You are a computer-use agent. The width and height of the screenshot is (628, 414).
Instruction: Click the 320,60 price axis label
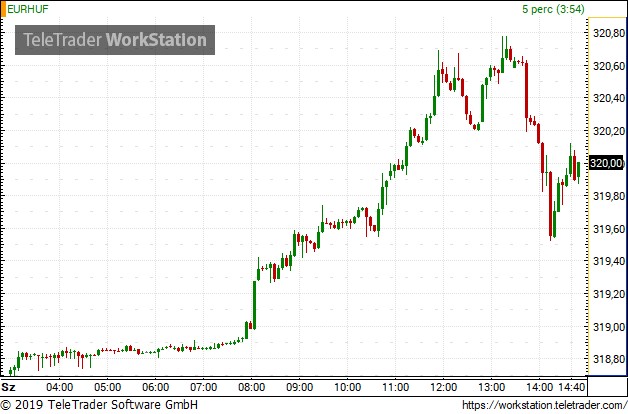coord(608,66)
